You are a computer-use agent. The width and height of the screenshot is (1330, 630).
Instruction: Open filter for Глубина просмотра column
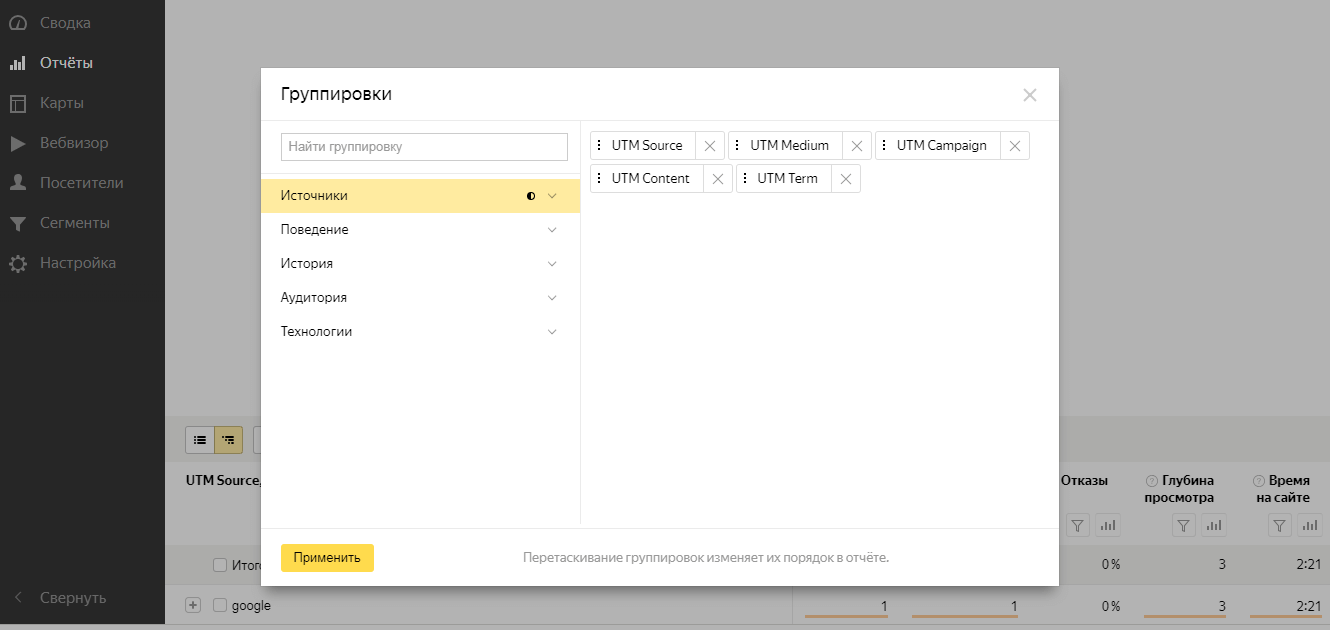[1183, 525]
